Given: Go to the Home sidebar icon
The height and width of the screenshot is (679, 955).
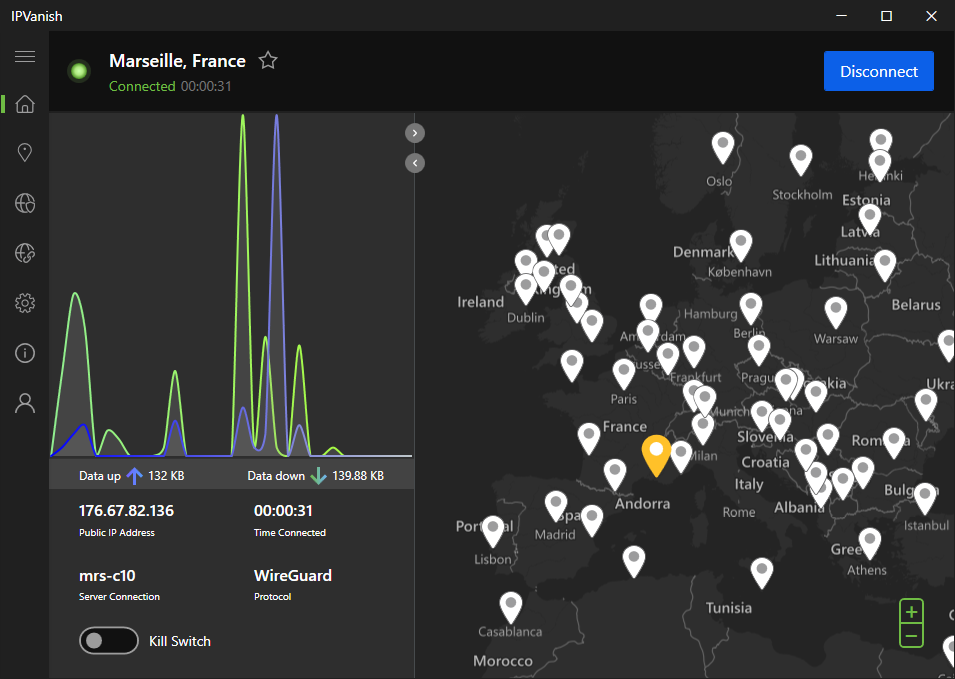Looking at the screenshot, I should point(25,104).
